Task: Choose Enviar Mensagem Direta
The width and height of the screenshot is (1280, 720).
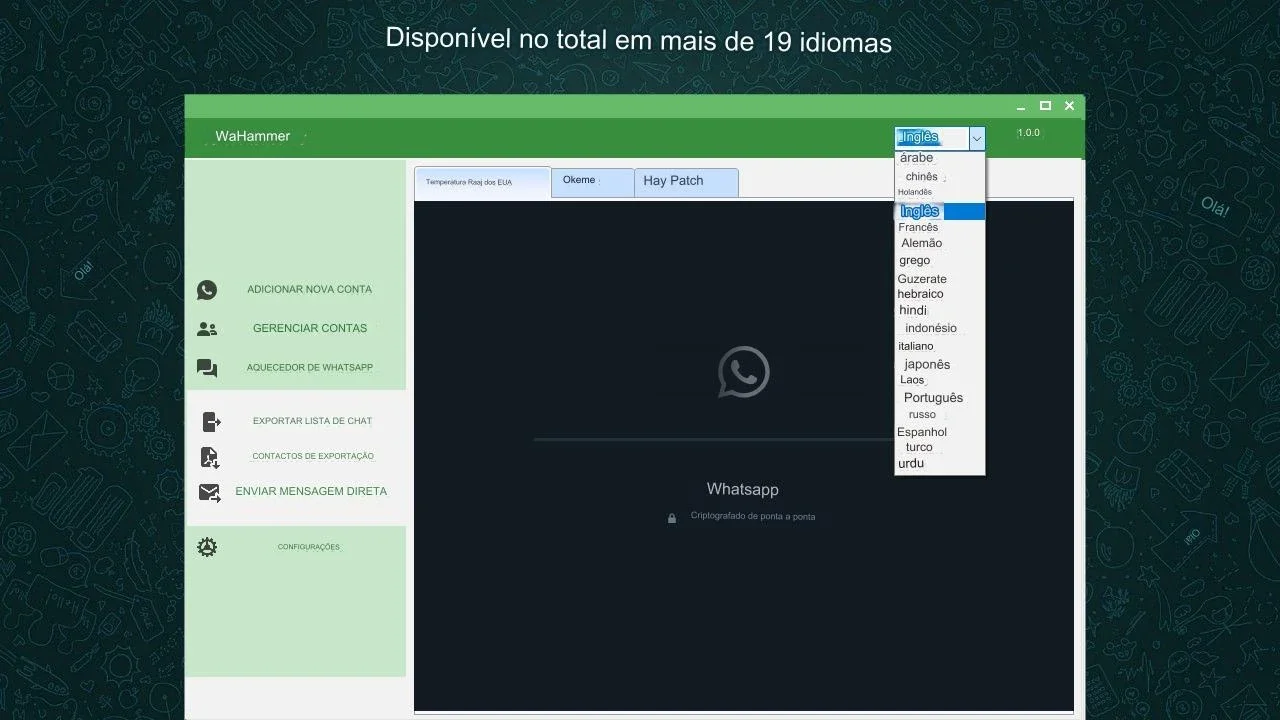Action: [x=311, y=491]
